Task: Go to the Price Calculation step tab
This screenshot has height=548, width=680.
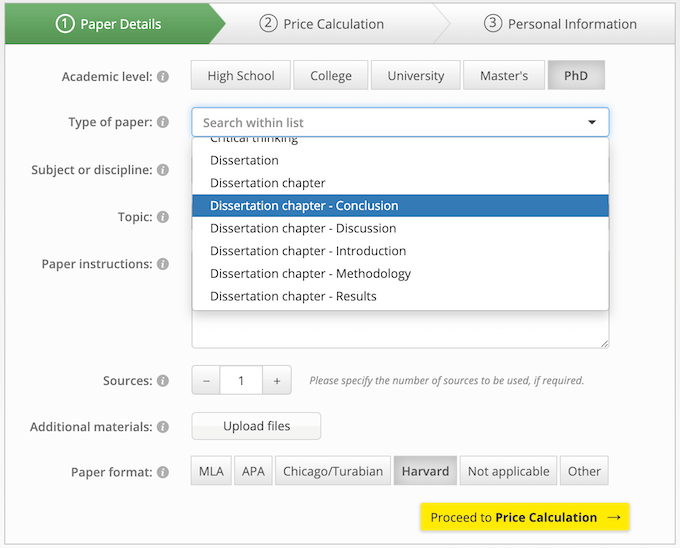Action: point(322,24)
